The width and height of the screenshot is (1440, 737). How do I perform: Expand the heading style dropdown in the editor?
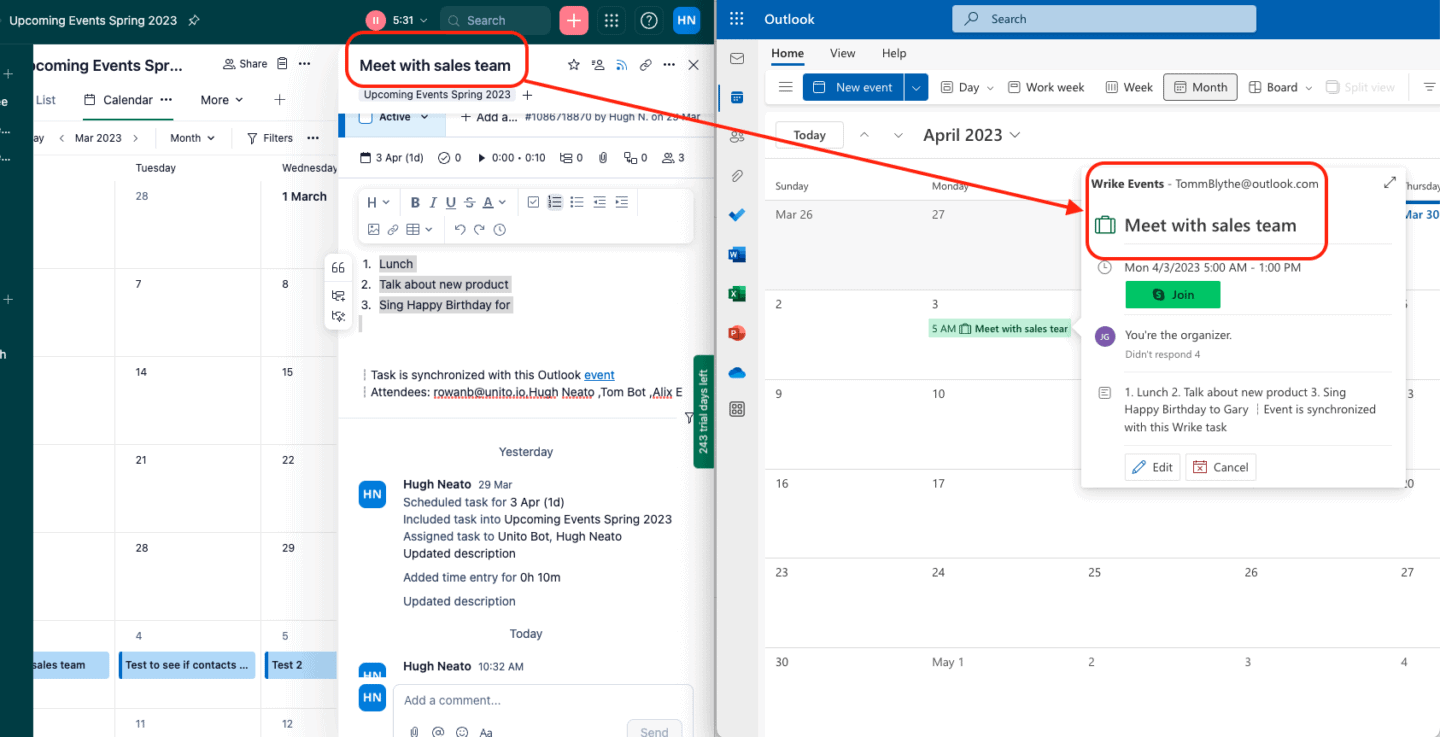tap(379, 202)
